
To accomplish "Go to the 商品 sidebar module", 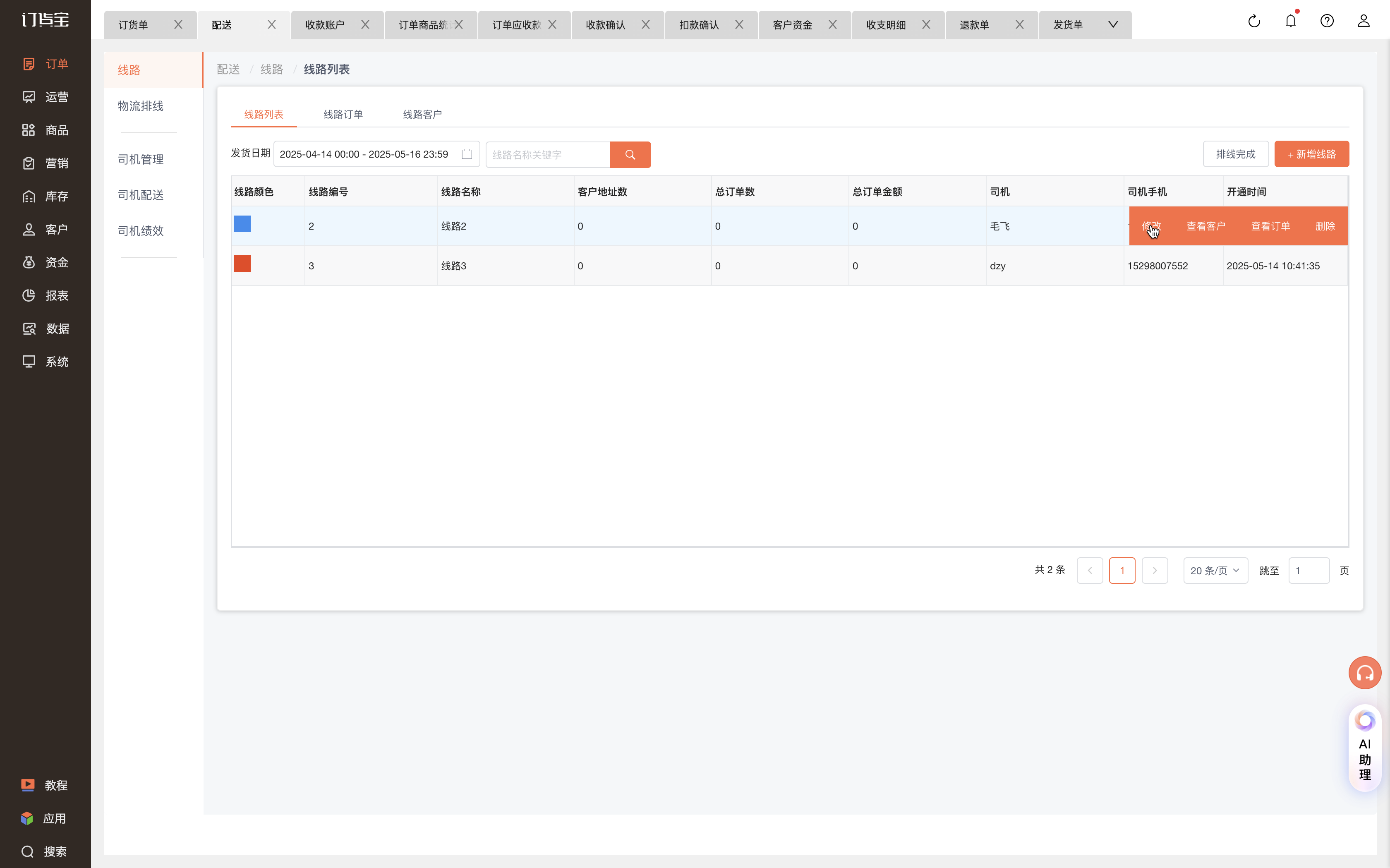I will click(x=46, y=130).
